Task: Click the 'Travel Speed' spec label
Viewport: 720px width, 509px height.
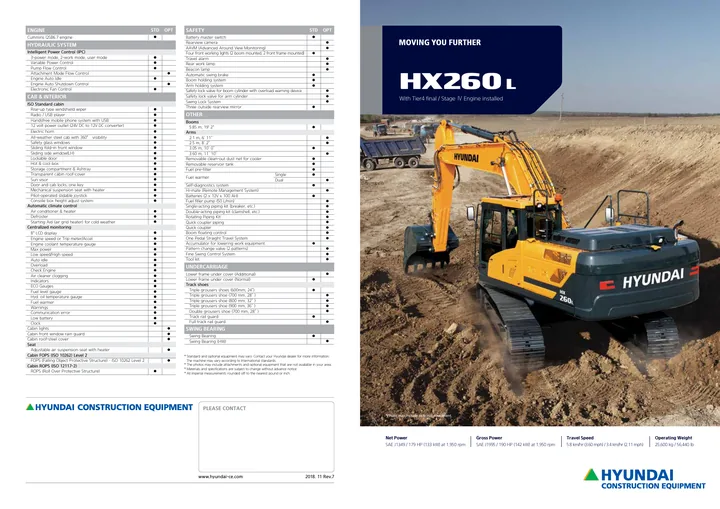Action: pyautogui.click(x=580, y=438)
